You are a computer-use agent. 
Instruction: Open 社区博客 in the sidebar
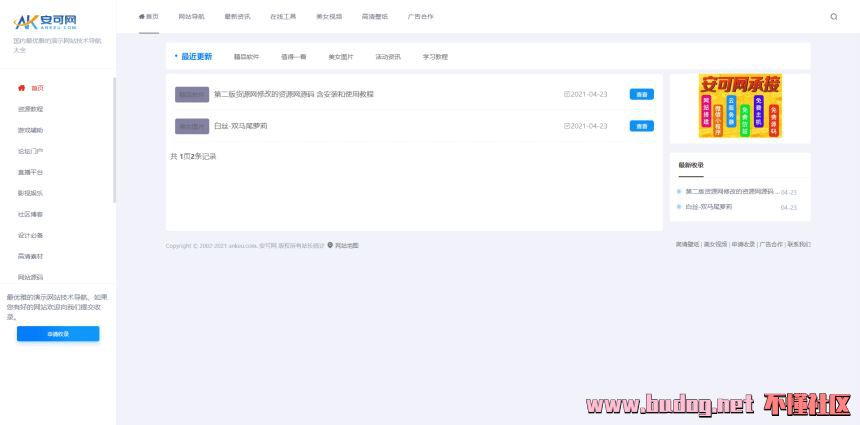[30, 214]
